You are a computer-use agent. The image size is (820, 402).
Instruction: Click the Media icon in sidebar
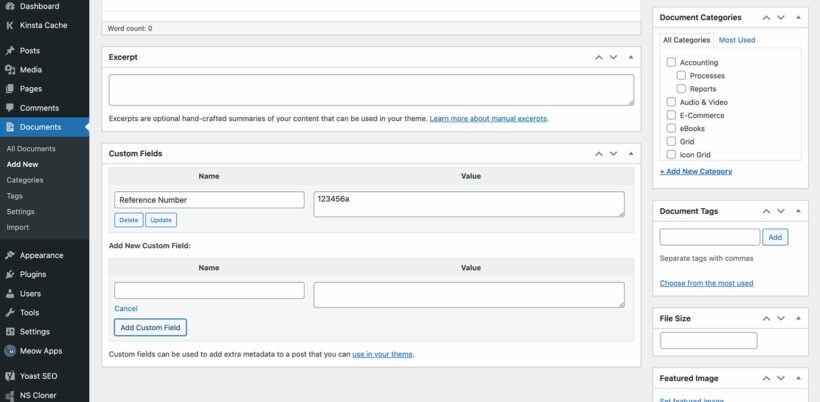9,70
